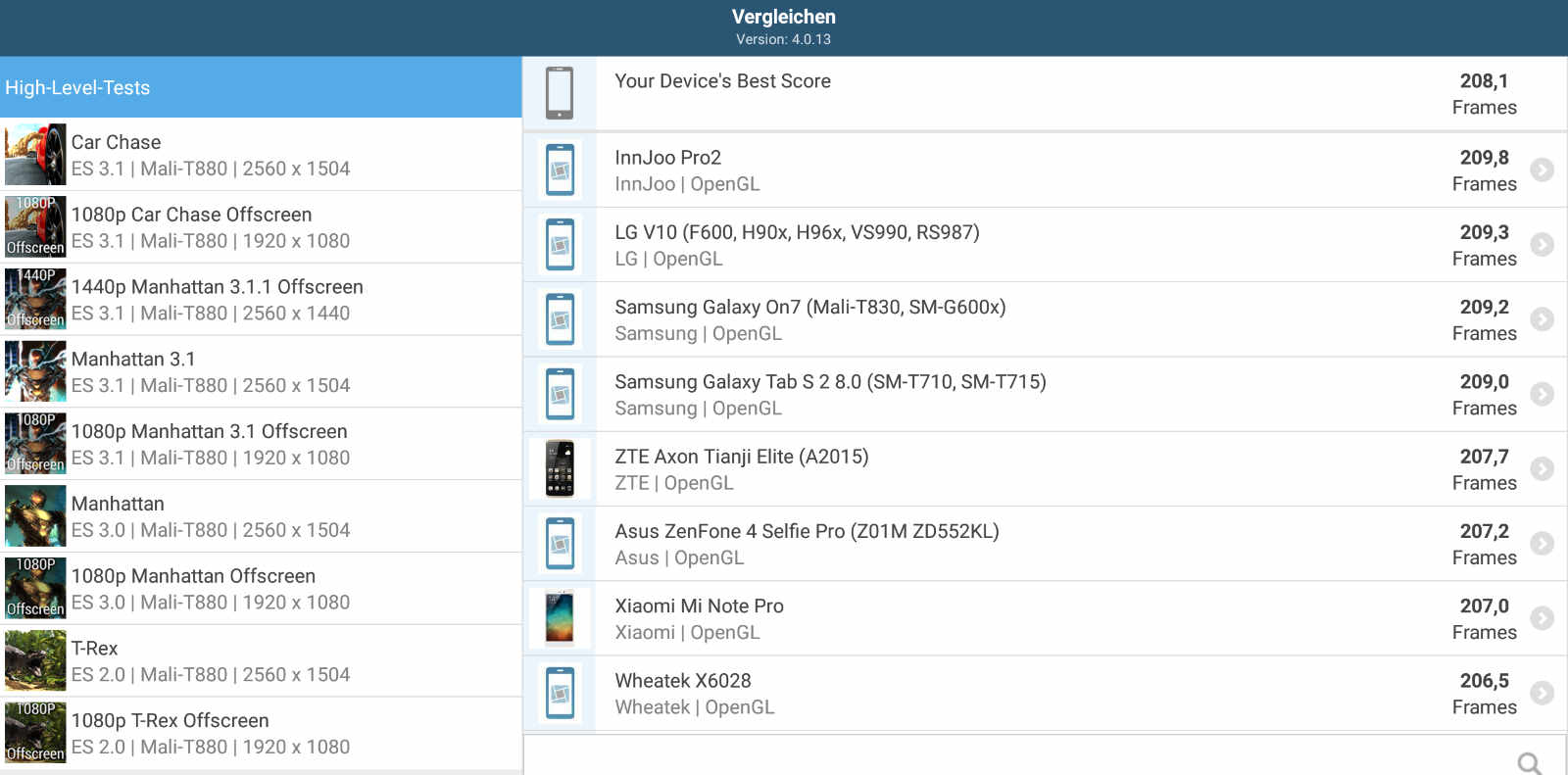Click the 209,8 Frames score
1568x775 pixels.
[1484, 170]
